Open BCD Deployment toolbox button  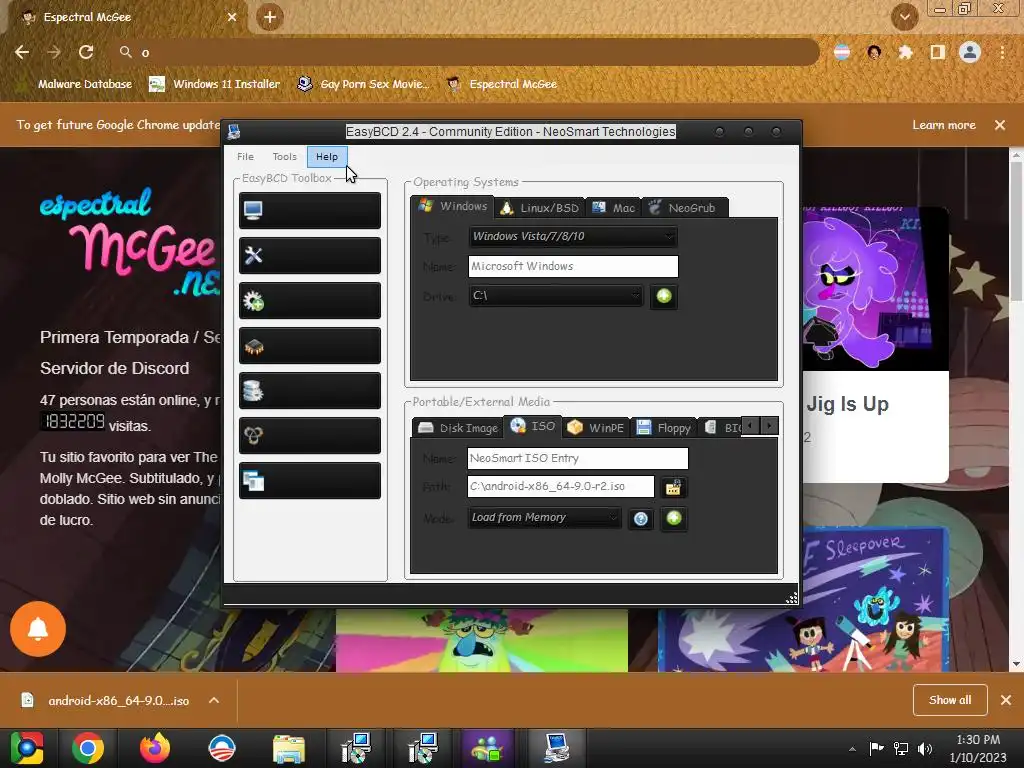click(x=310, y=436)
